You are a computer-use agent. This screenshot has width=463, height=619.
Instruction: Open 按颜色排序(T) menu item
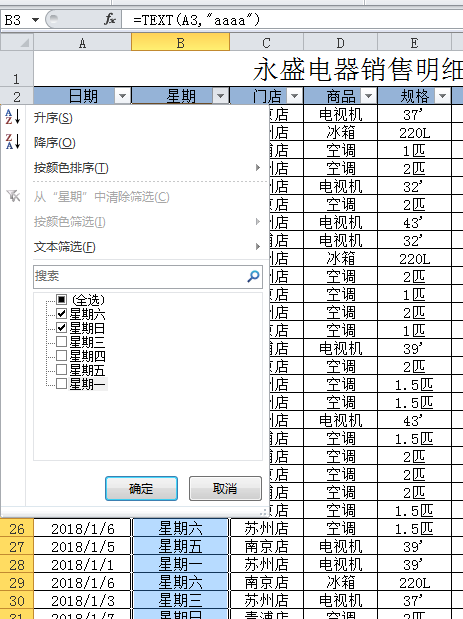147,167
